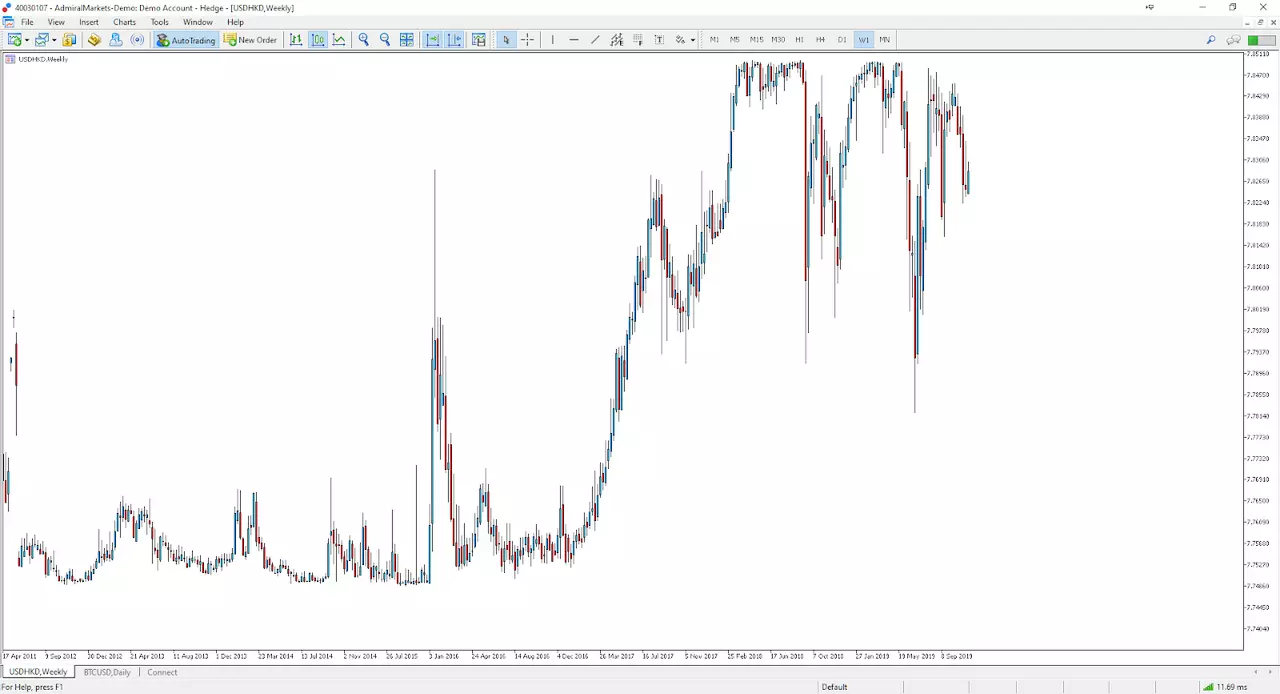The image size is (1280, 694).
Task: Switch to the USDHKD,Weekly chart tab
Action: point(39,672)
